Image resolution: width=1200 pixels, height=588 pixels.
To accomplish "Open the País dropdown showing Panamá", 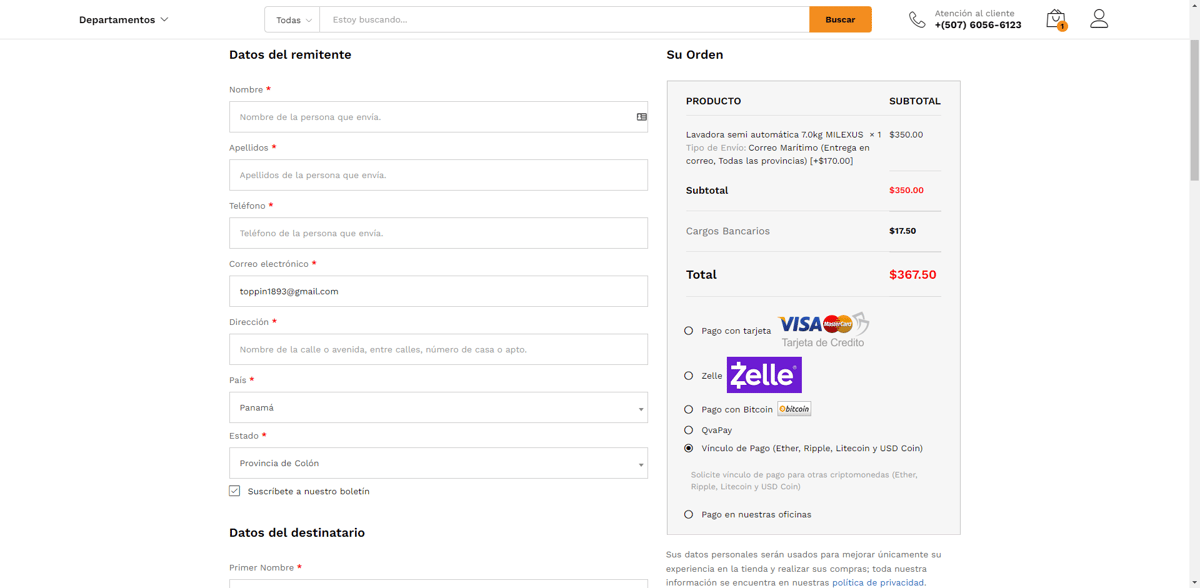I will click(x=438, y=408).
